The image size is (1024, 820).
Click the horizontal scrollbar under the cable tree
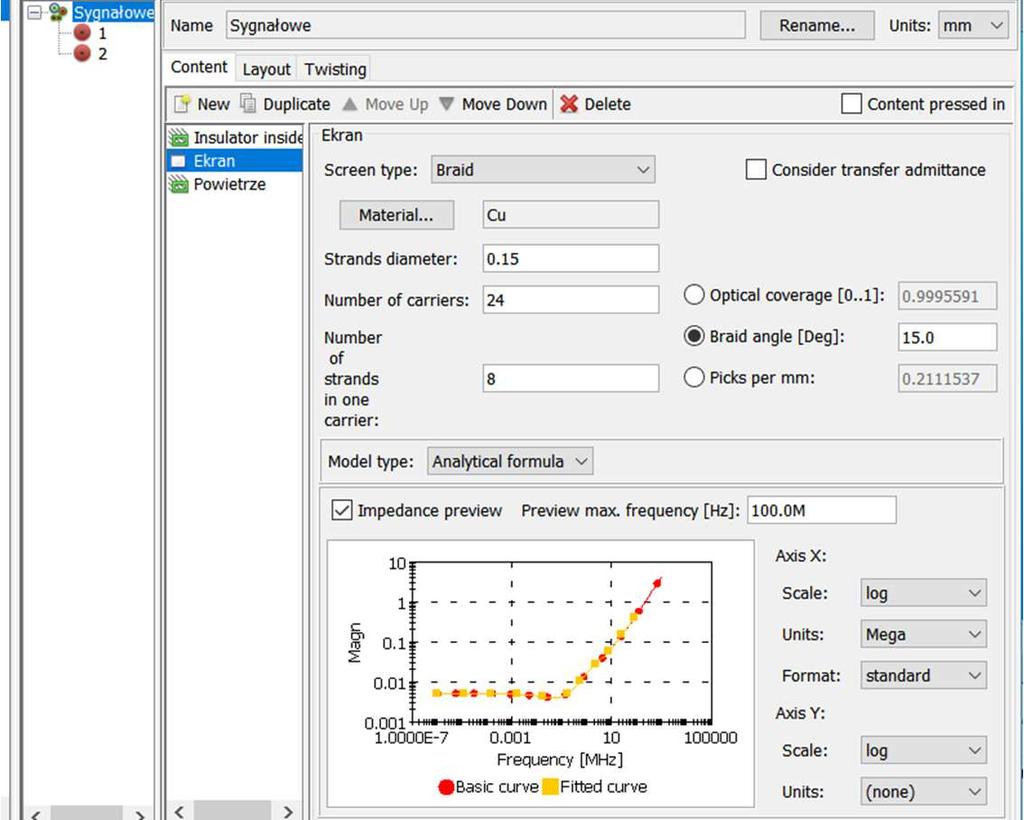(x=88, y=813)
